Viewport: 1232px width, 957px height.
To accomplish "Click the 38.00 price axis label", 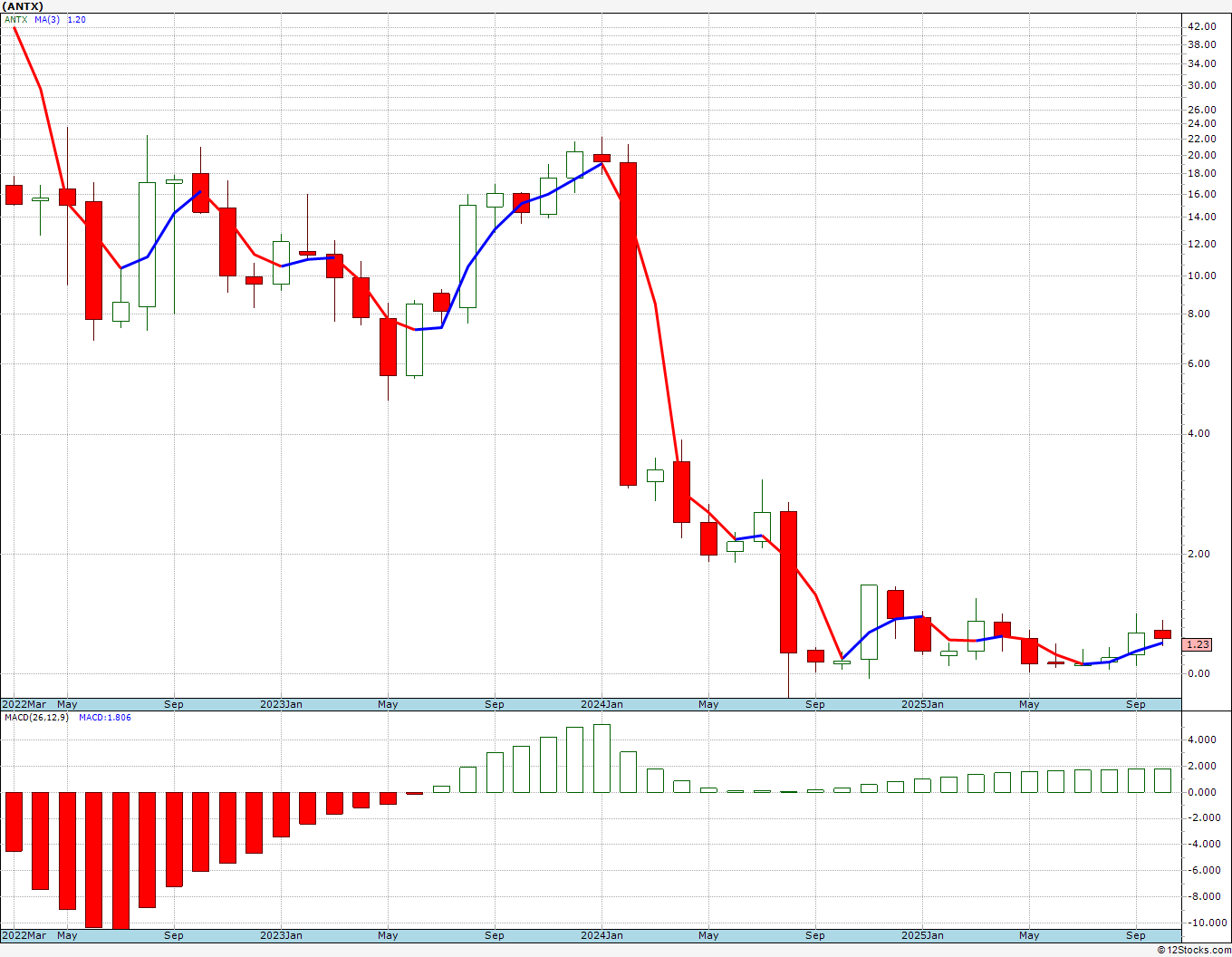I will point(1201,44).
